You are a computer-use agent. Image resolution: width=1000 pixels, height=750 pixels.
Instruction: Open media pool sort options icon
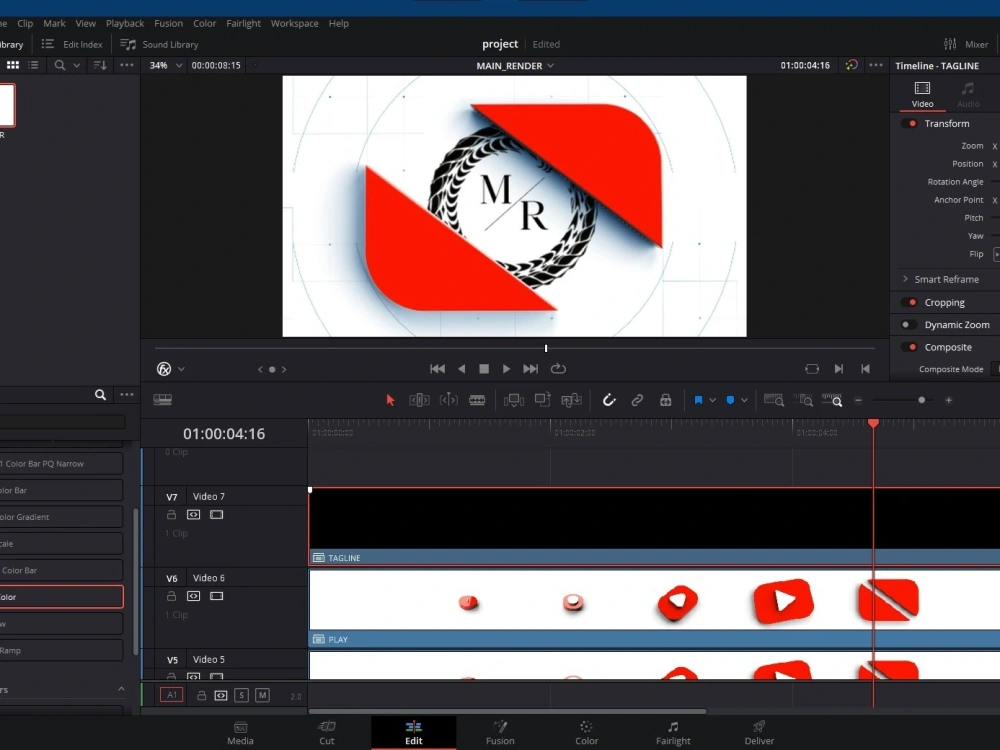[x=100, y=65]
